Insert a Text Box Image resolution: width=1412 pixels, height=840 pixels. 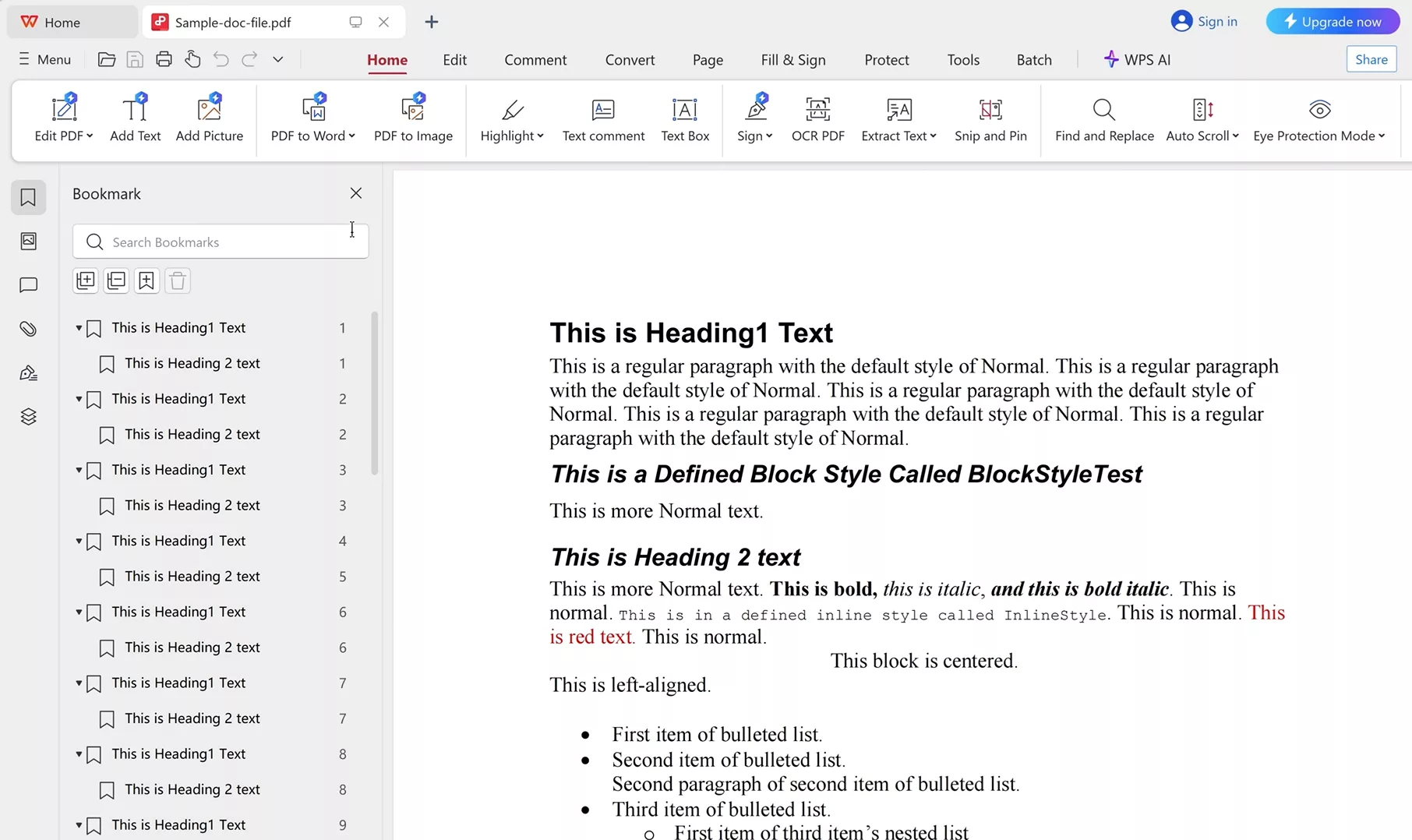(684, 119)
